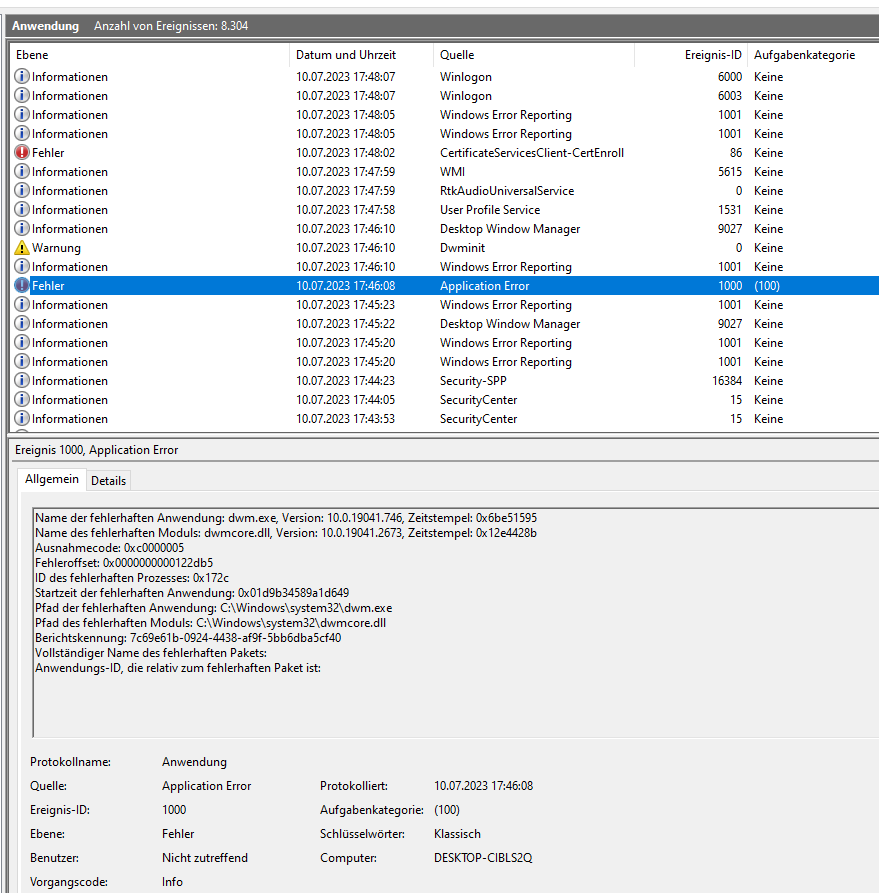The image size is (879, 893).
Task: Click computer name DESKTOP-CIBLS2Q
Action: 483,858
